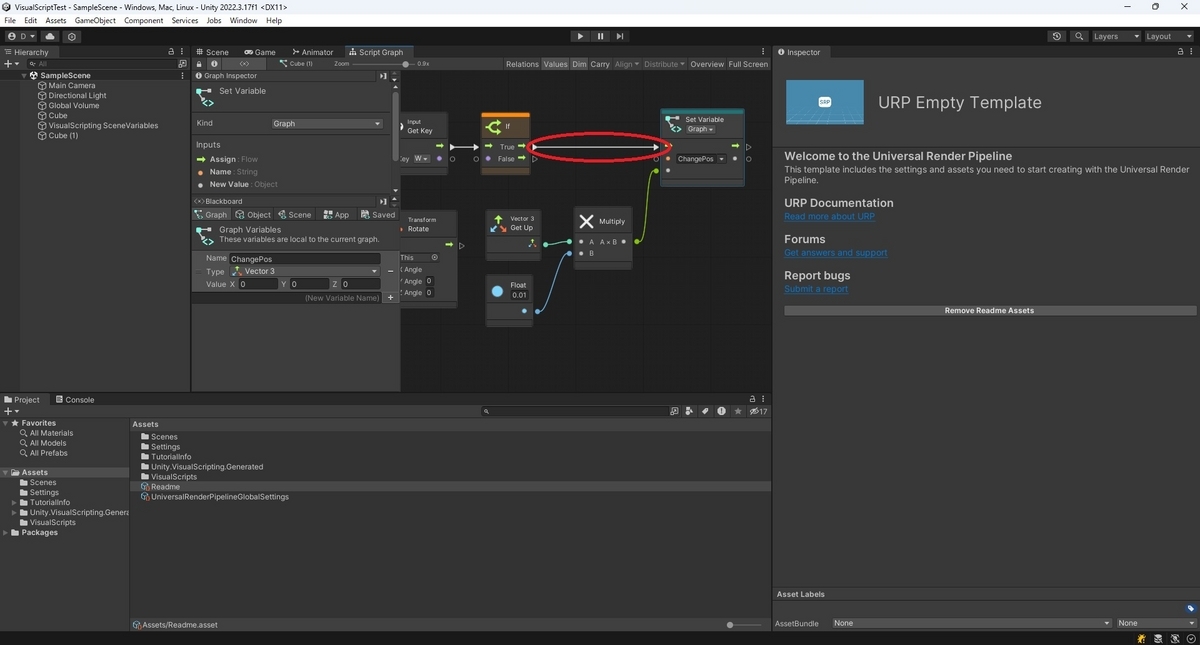Click Project search by label icon
Viewport: 1200px width, 645px height.
[x=705, y=411]
